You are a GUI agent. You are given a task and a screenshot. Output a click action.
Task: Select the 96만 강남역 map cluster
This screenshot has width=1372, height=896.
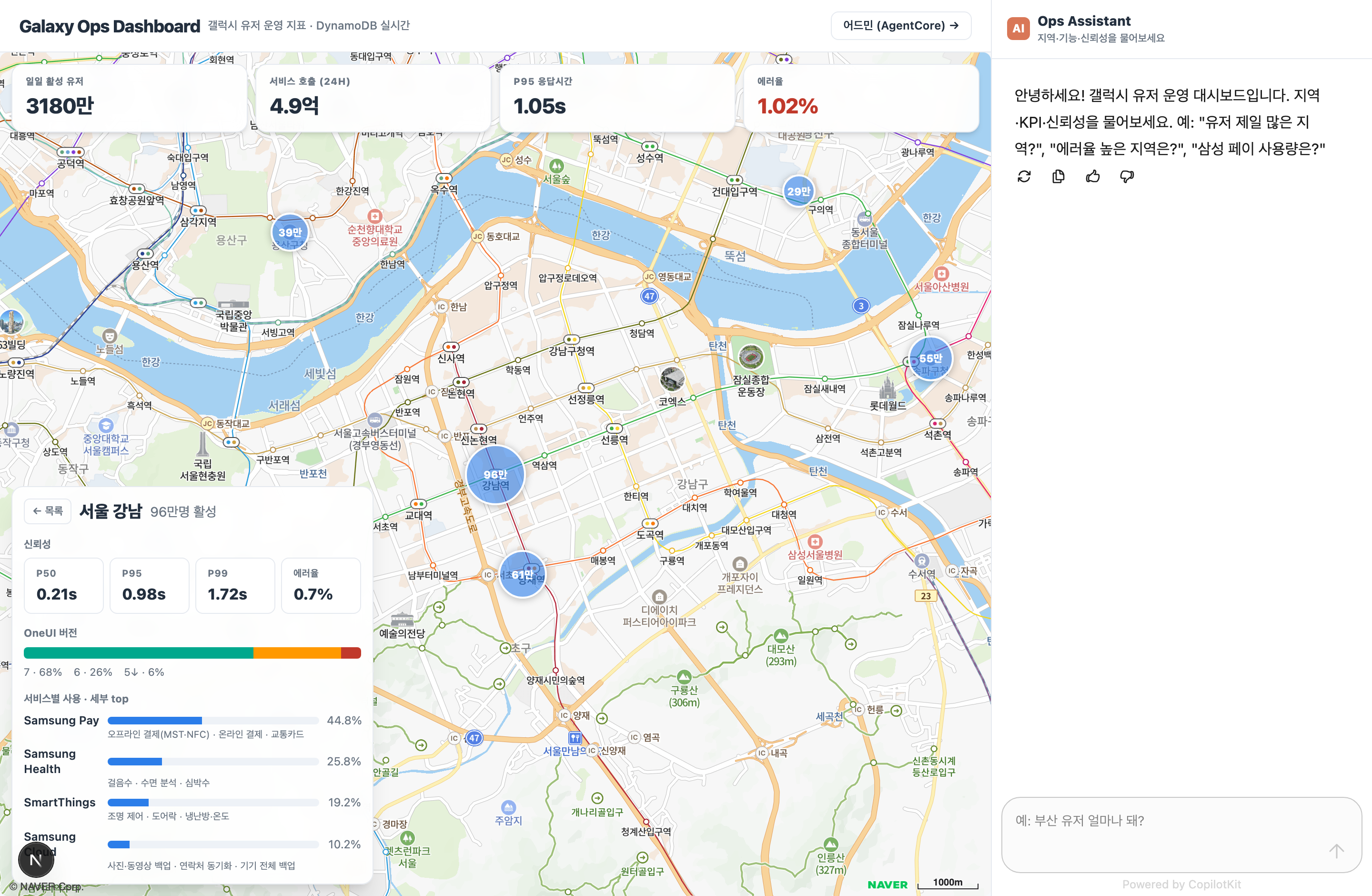tap(495, 475)
